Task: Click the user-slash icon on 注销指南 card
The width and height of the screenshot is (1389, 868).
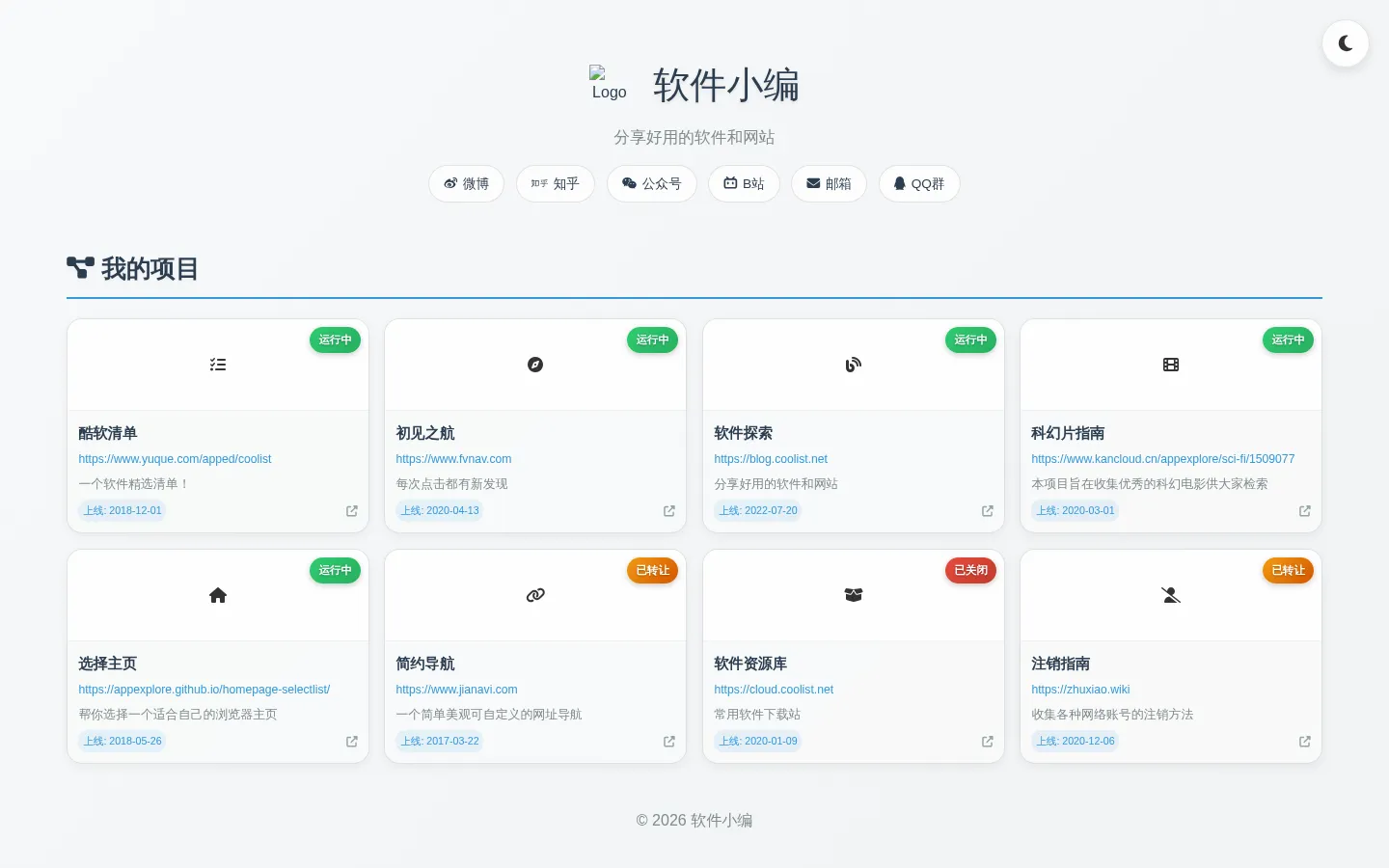Action: pyautogui.click(x=1171, y=595)
